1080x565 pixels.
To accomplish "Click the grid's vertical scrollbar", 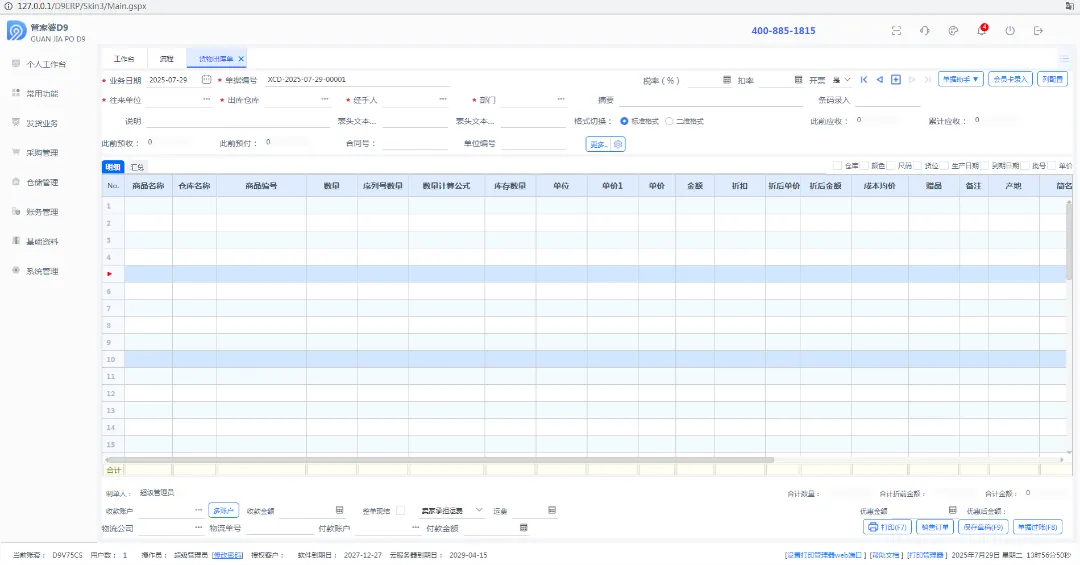I will click(1069, 240).
